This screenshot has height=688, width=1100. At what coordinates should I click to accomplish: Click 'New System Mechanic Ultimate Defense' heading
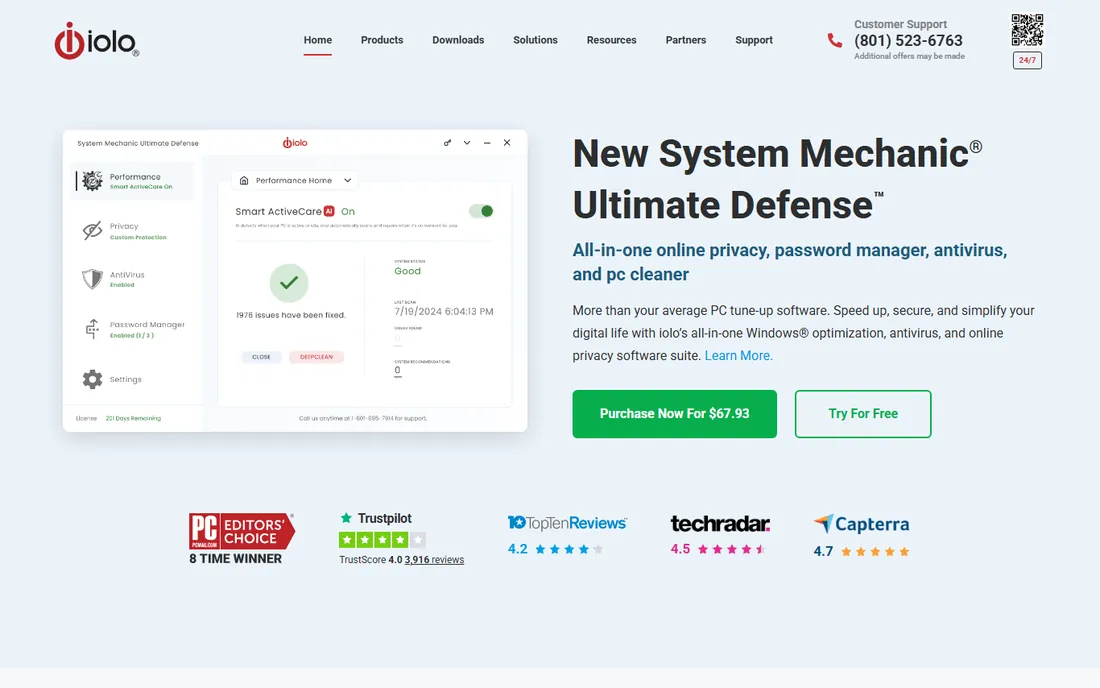[777, 179]
